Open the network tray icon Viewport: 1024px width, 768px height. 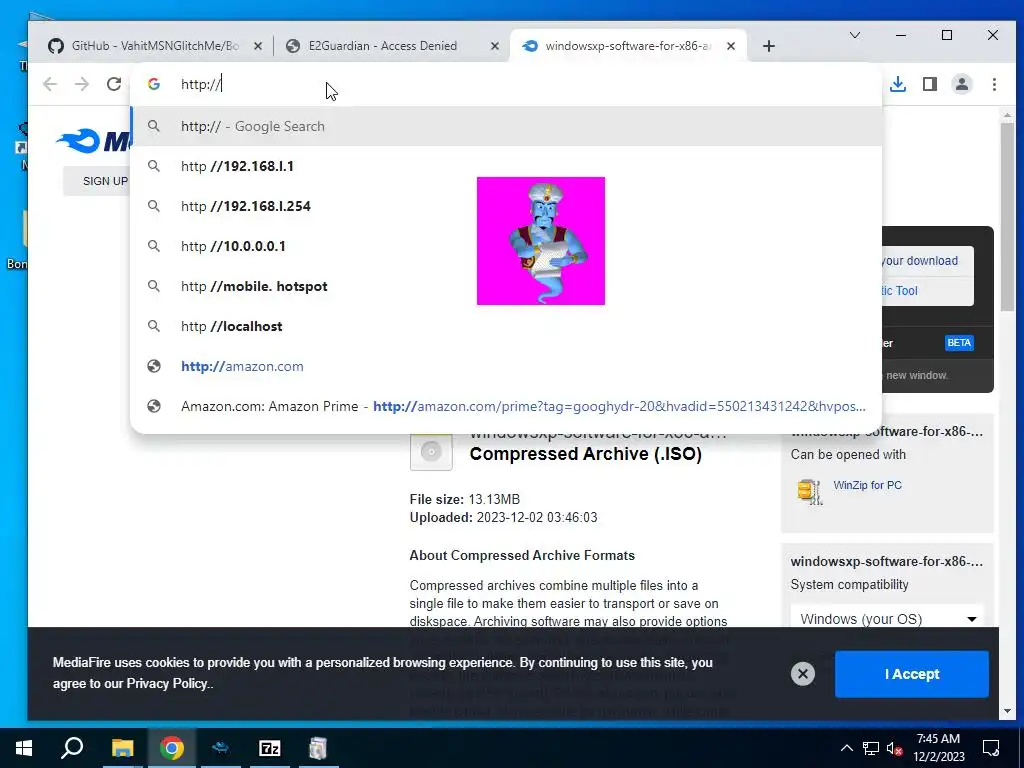pyautogui.click(x=871, y=748)
